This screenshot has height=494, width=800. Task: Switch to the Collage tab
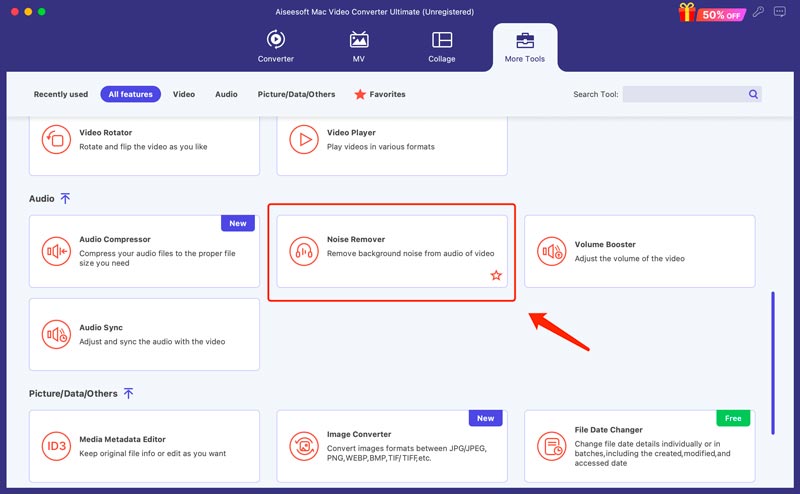441,46
